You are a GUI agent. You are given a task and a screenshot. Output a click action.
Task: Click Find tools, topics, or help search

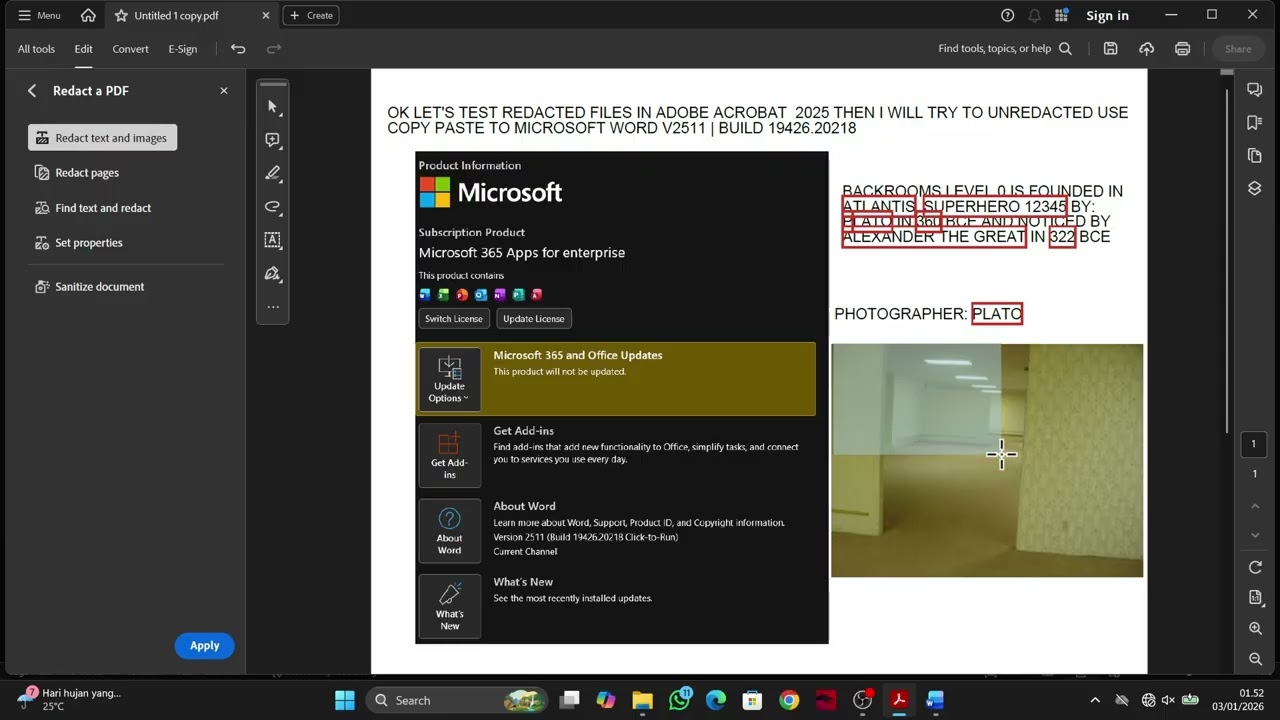(x=1004, y=49)
